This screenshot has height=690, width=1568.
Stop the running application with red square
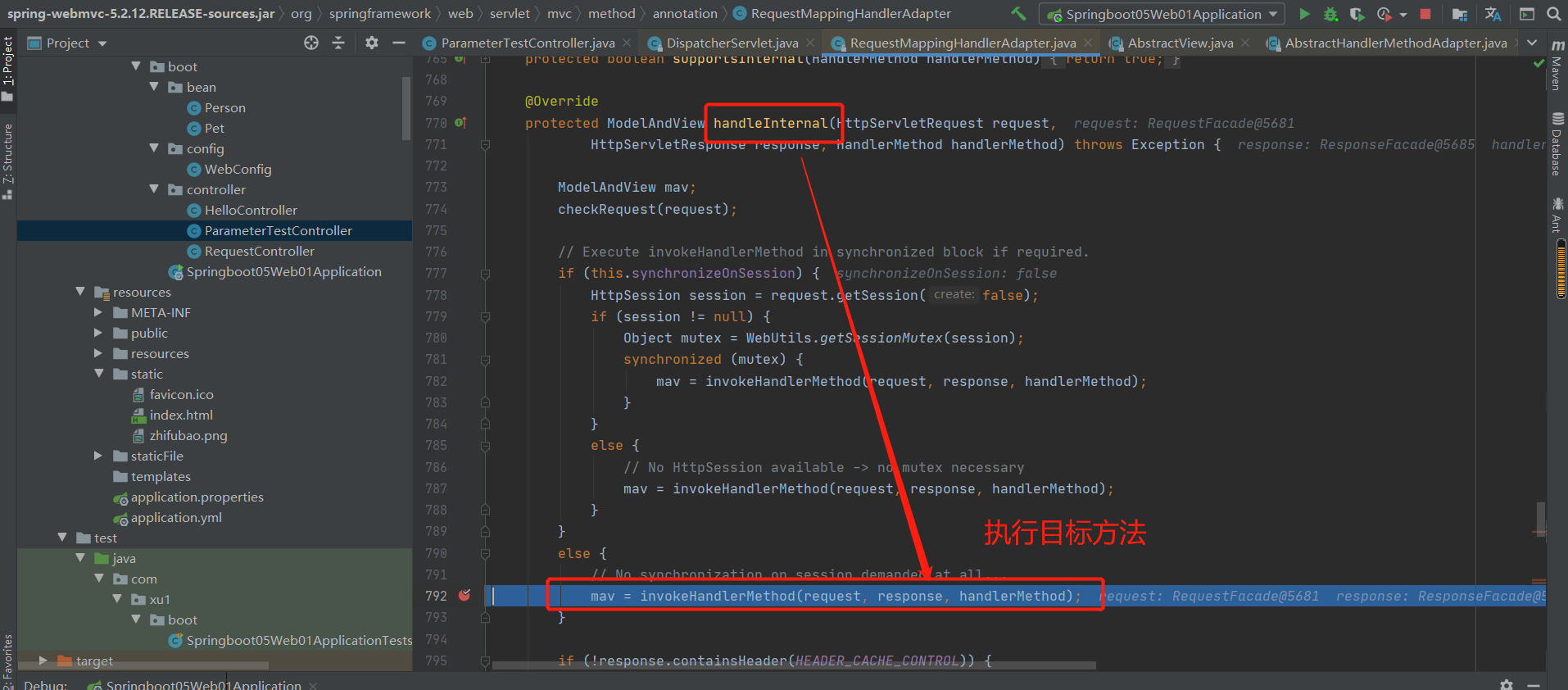click(x=1425, y=14)
